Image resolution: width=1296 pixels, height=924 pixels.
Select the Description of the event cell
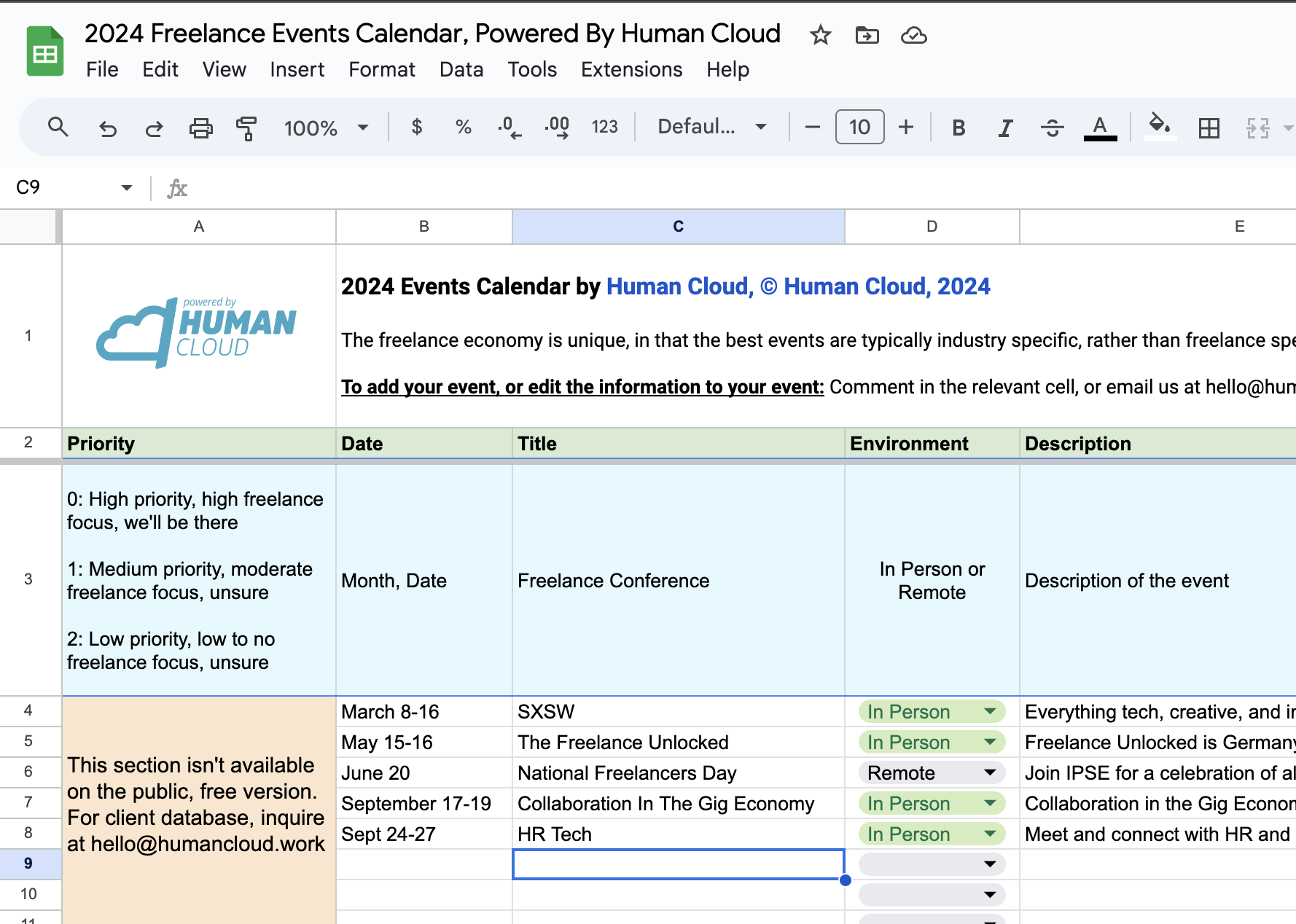pyautogui.click(x=1158, y=581)
